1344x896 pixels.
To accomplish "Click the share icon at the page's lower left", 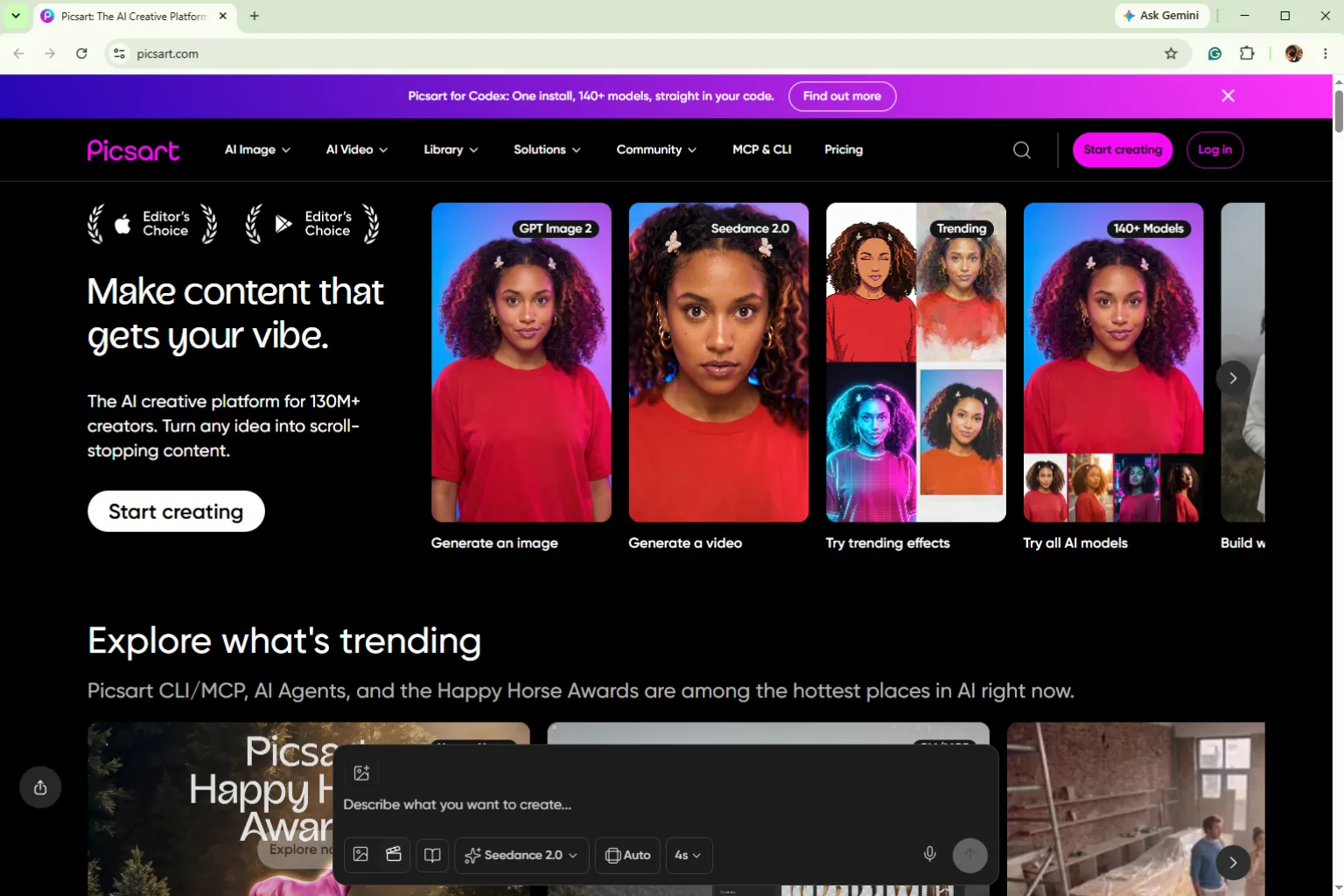I will pyautogui.click(x=40, y=787).
